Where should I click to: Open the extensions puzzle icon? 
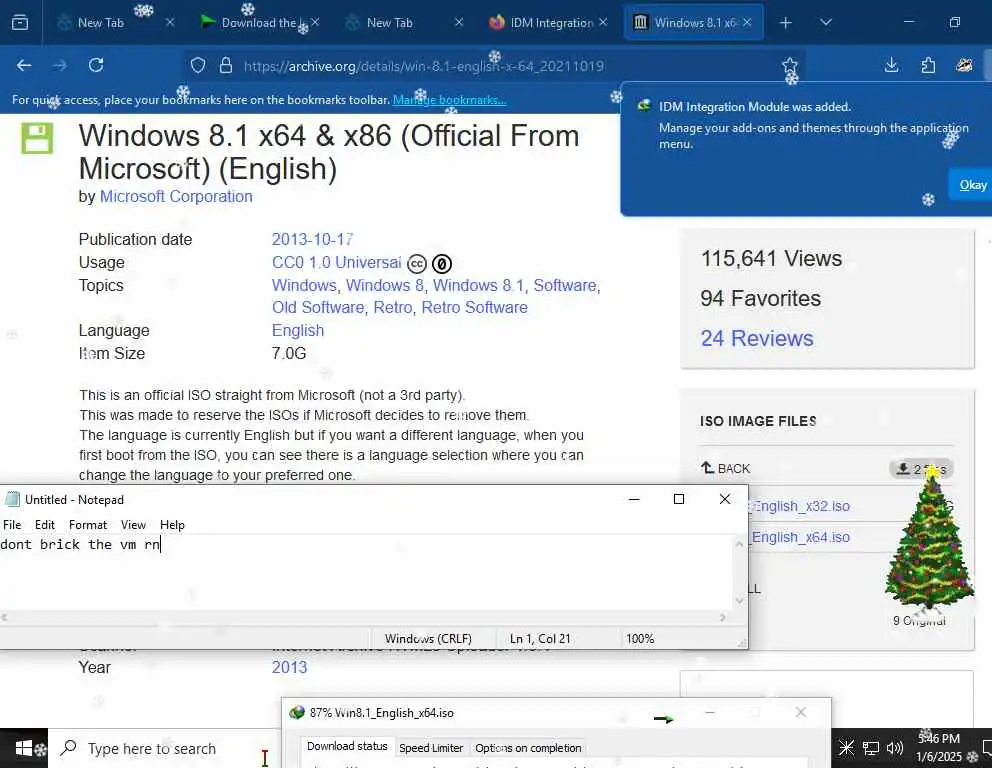pyautogui.click(x=928, y=65)
